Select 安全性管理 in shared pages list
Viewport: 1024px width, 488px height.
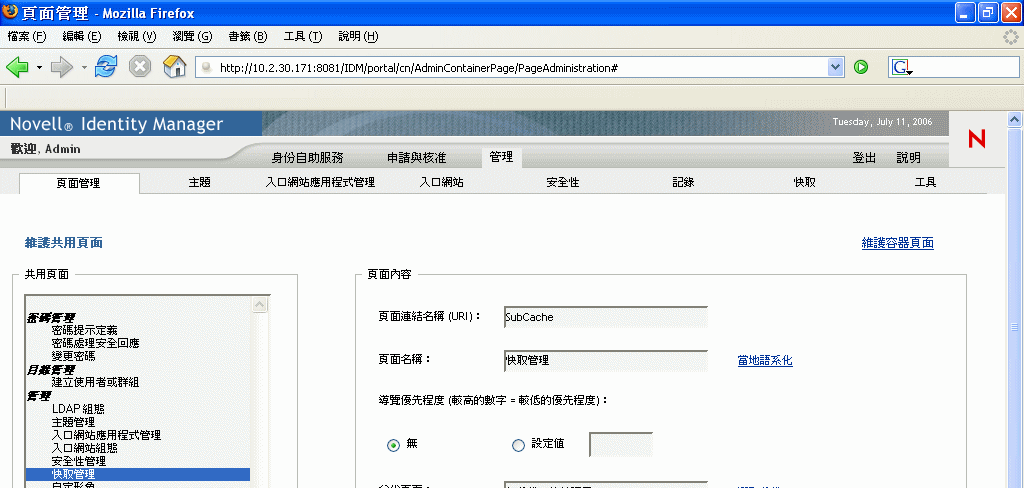[x=78, y=461]
